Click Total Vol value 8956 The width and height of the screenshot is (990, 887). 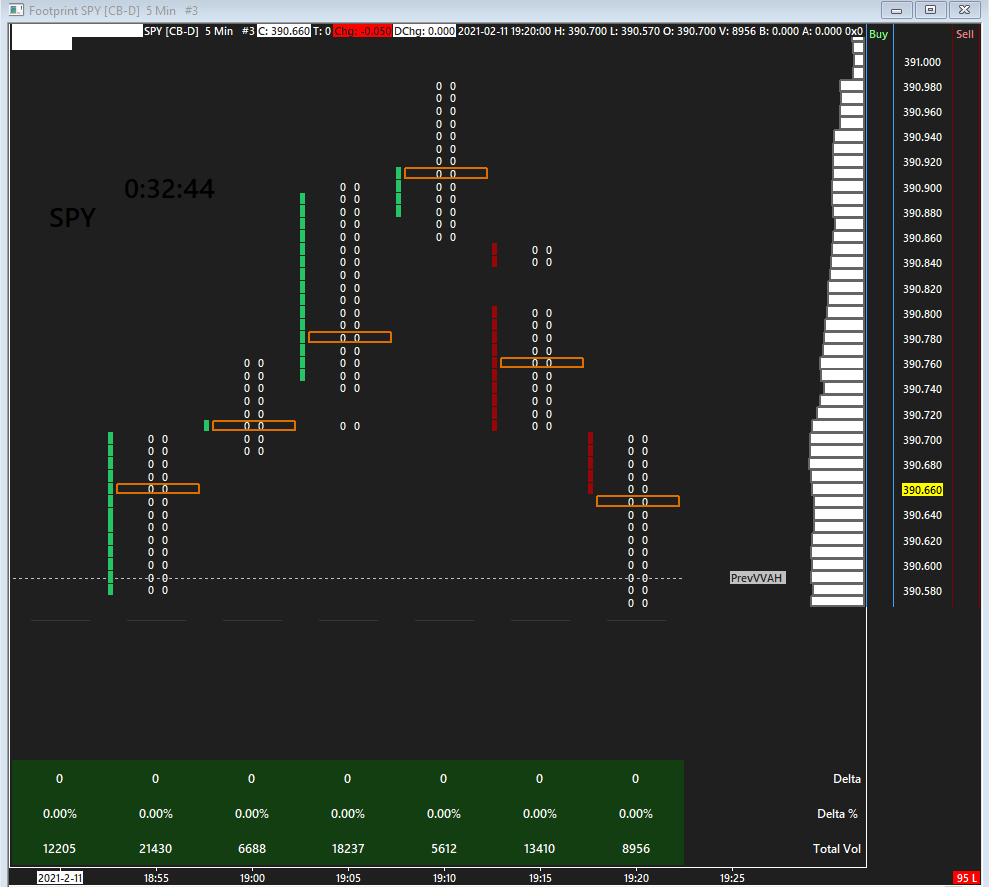tap(636, 848)
